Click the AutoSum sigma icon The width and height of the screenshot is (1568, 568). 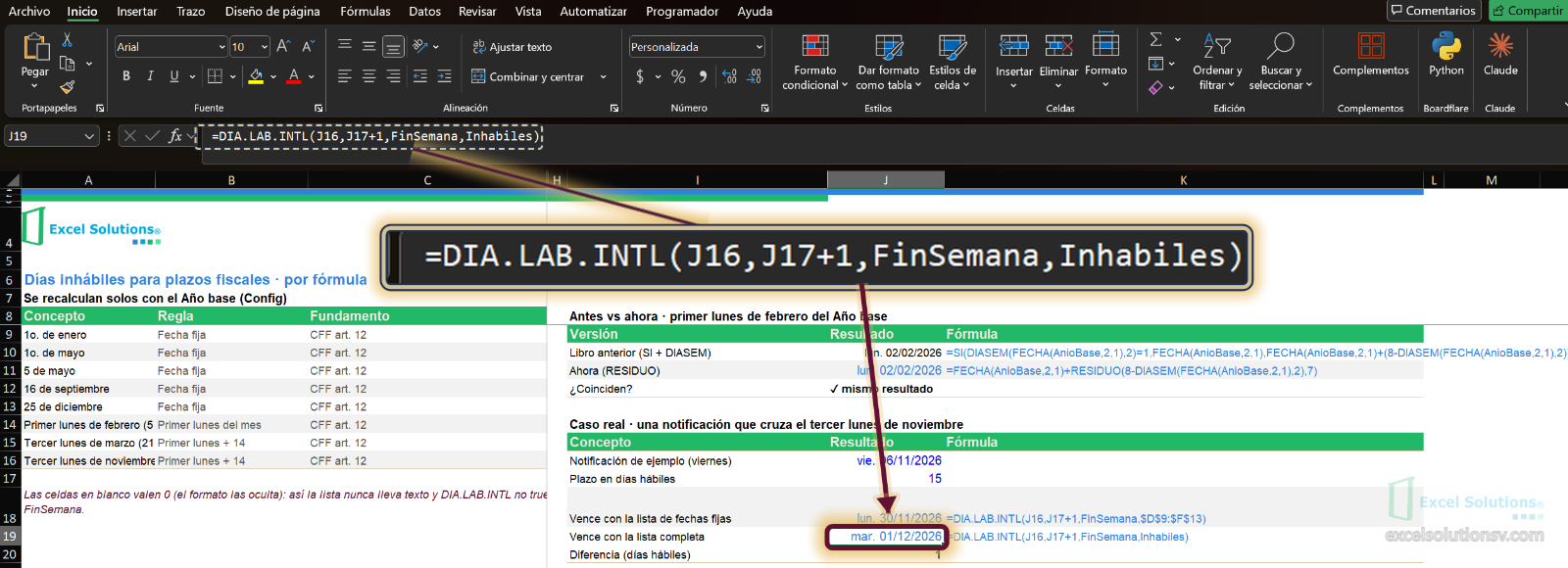click(x=1156, y=39)
